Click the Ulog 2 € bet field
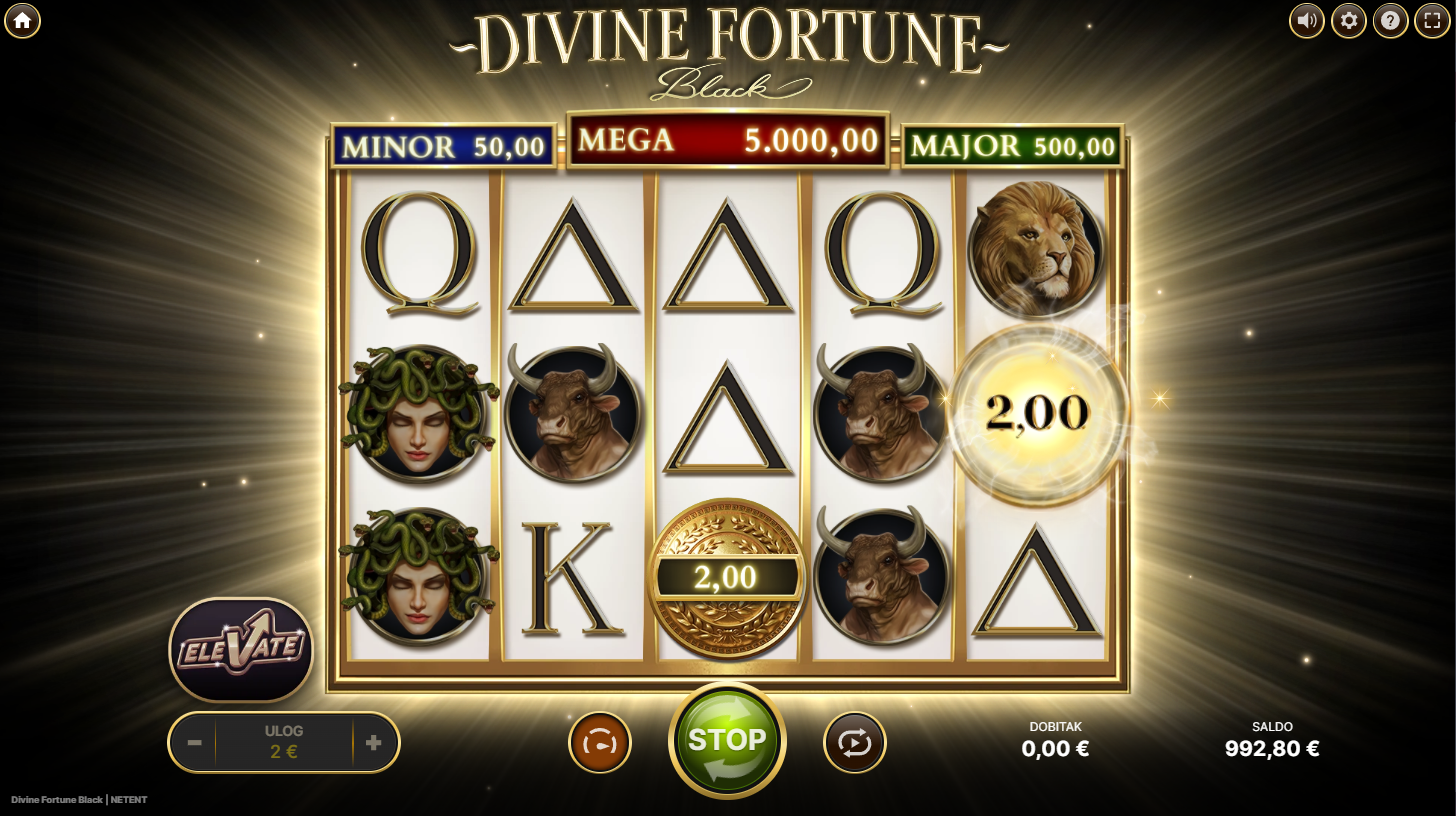The image size is (1456, 816). tap(284, 743)
